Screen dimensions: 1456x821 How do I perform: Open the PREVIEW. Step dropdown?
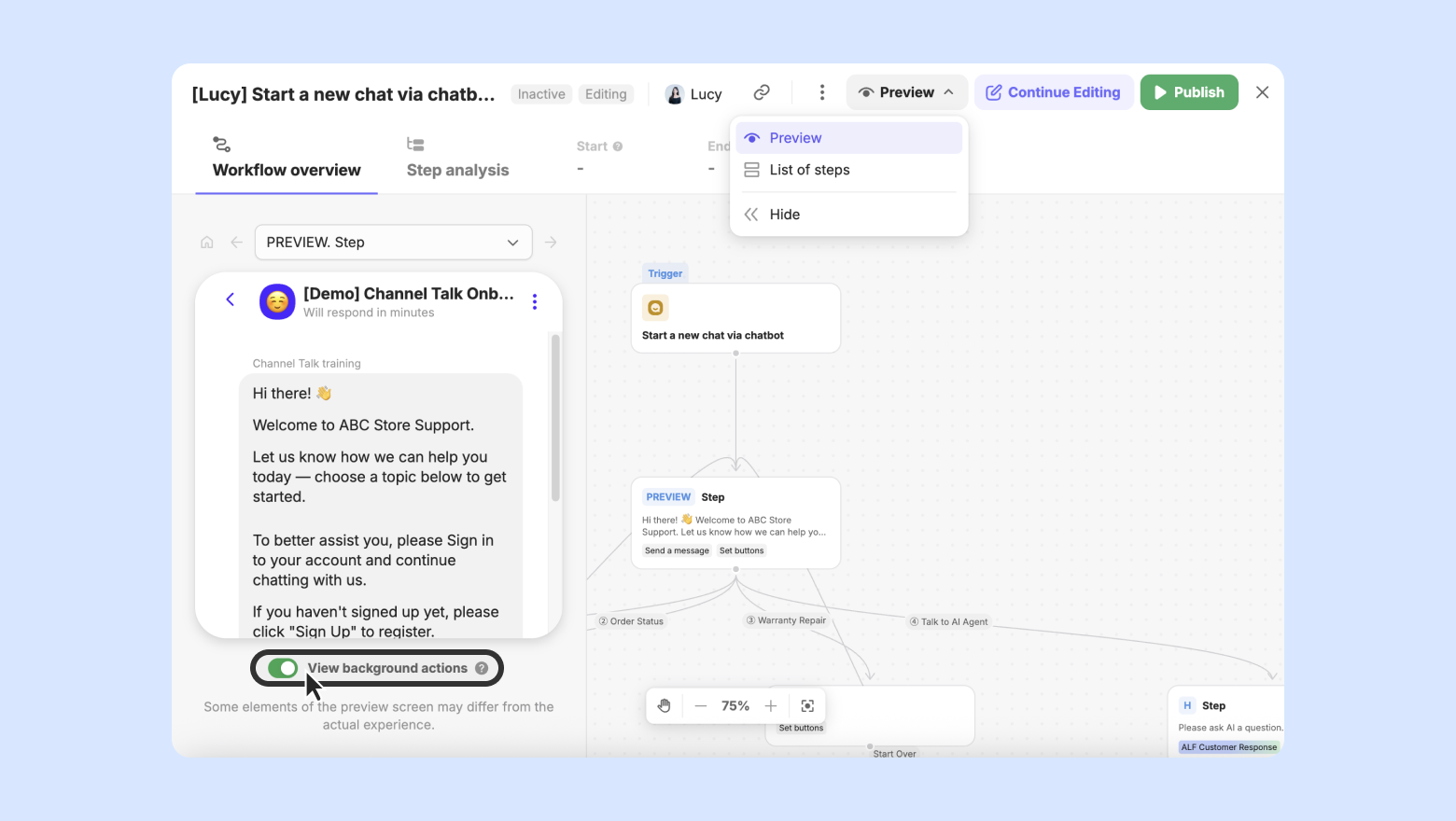point(394,243)
